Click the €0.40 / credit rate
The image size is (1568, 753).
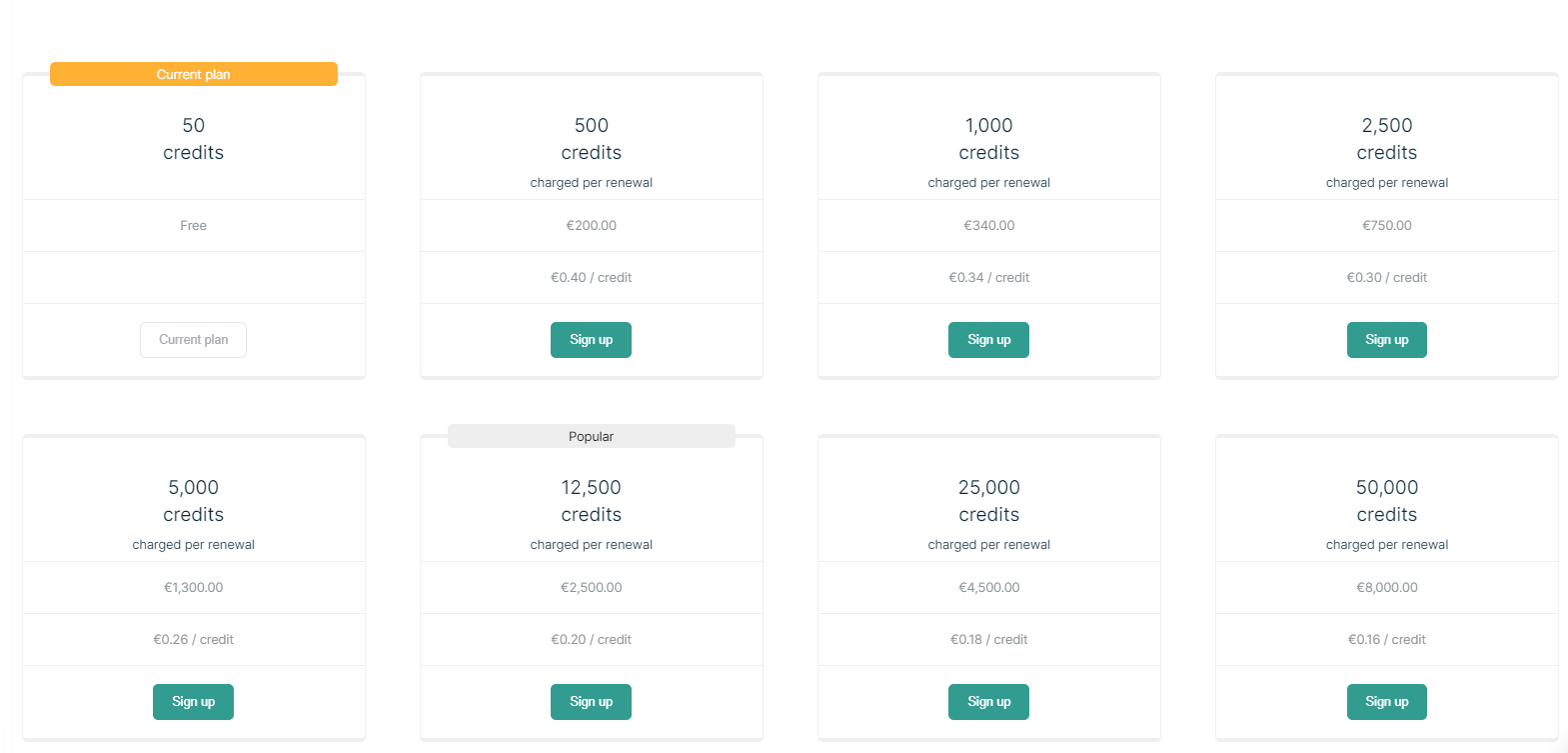tap(592, 278)
